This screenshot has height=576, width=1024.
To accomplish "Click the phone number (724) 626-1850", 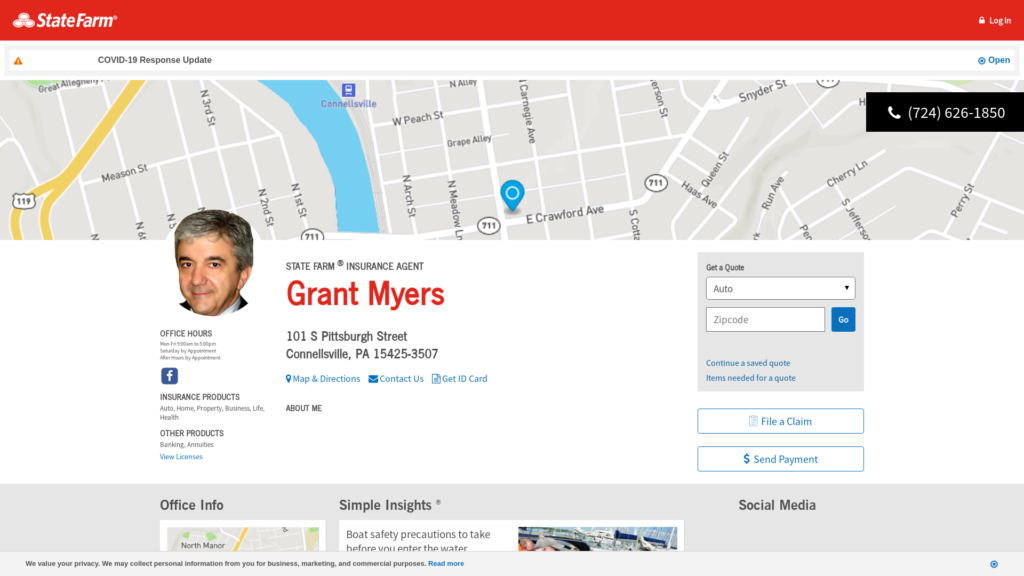I will pos(945,113).
